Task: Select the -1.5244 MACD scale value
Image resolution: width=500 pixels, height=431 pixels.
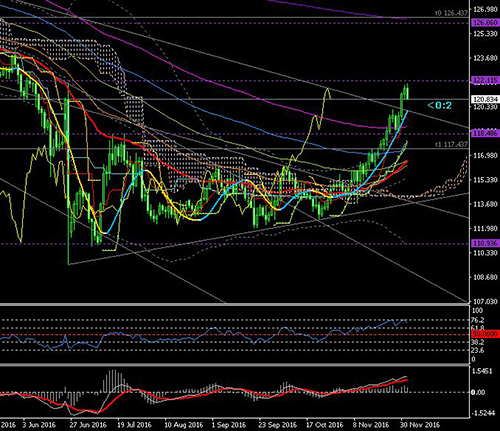Action: (482, 413)
